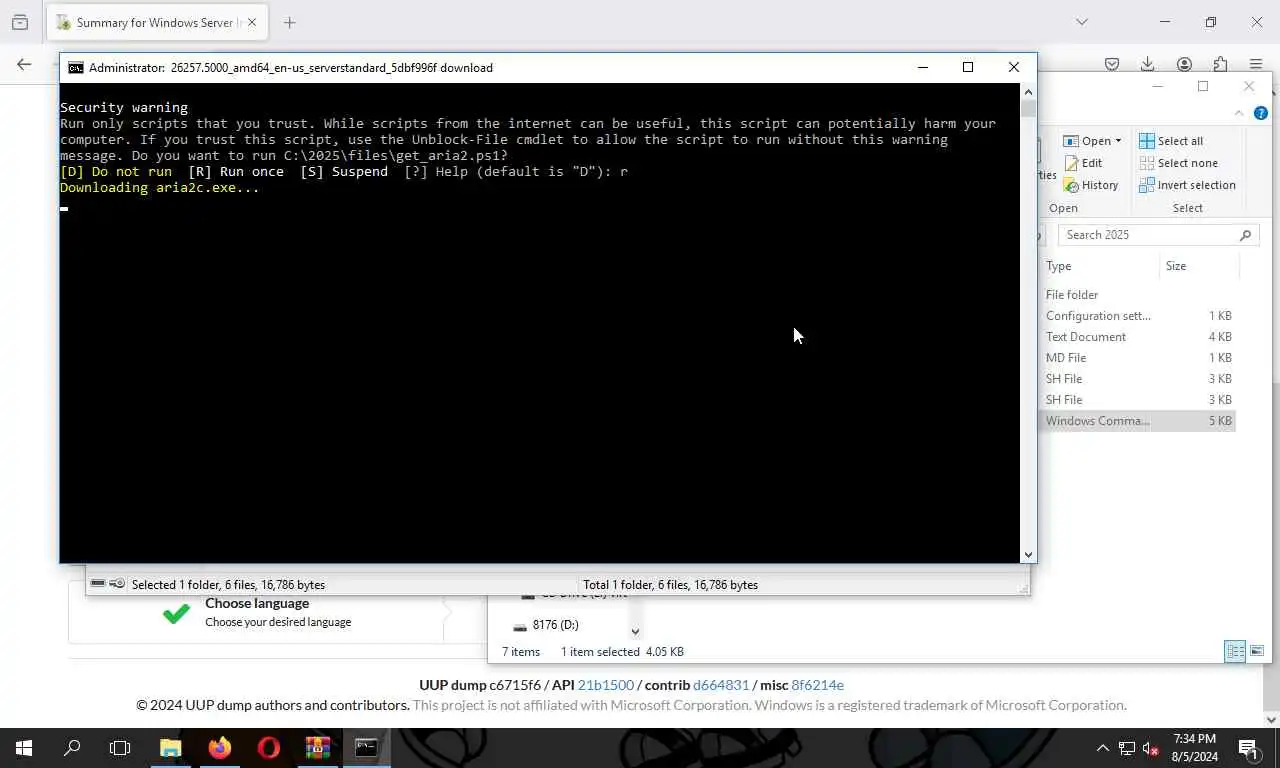
Task: Close the Administrator command prompt window
Action: point(1014,67)
